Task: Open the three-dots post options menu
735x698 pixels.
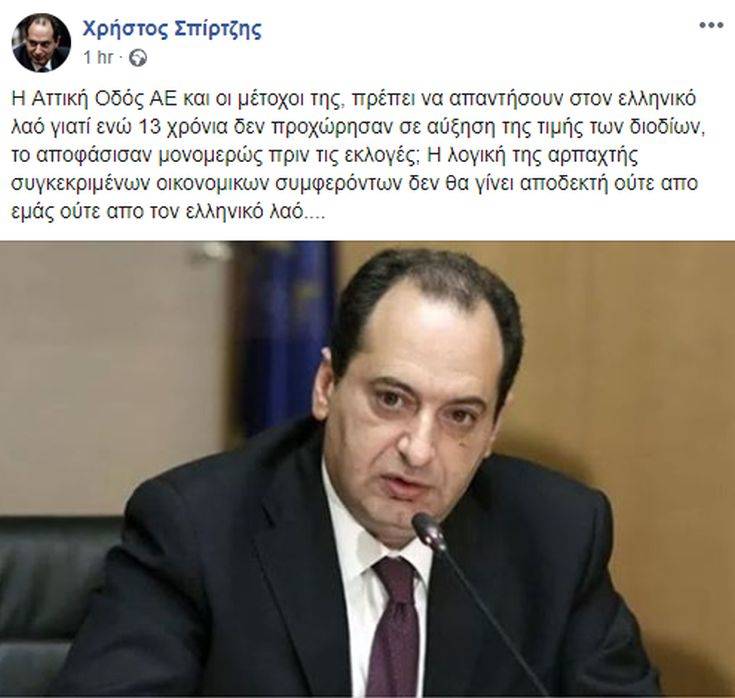Action: click(x=711, y=26)
